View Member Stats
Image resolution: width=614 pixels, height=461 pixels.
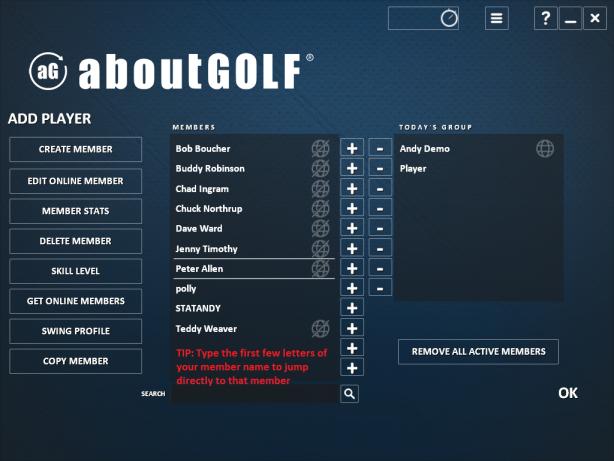pos(76,211)
